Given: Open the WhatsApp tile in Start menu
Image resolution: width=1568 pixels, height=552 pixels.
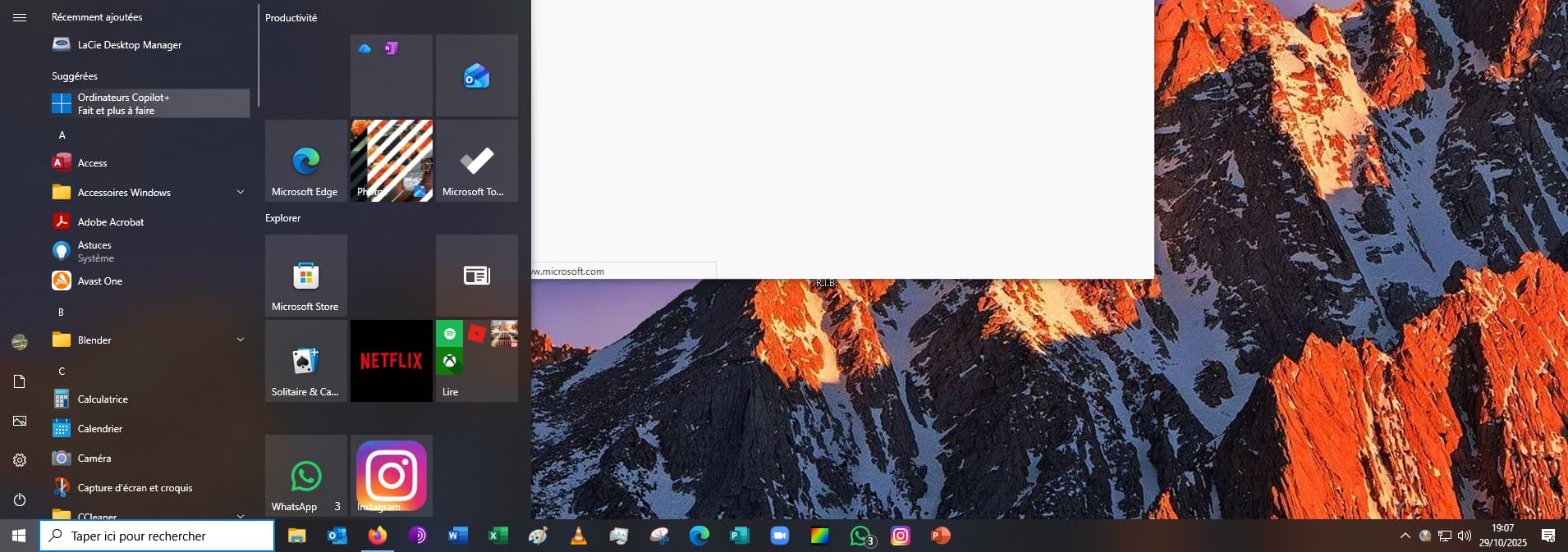Looking at the screenshot, I should pyautogui.click(x=305, y=476).
